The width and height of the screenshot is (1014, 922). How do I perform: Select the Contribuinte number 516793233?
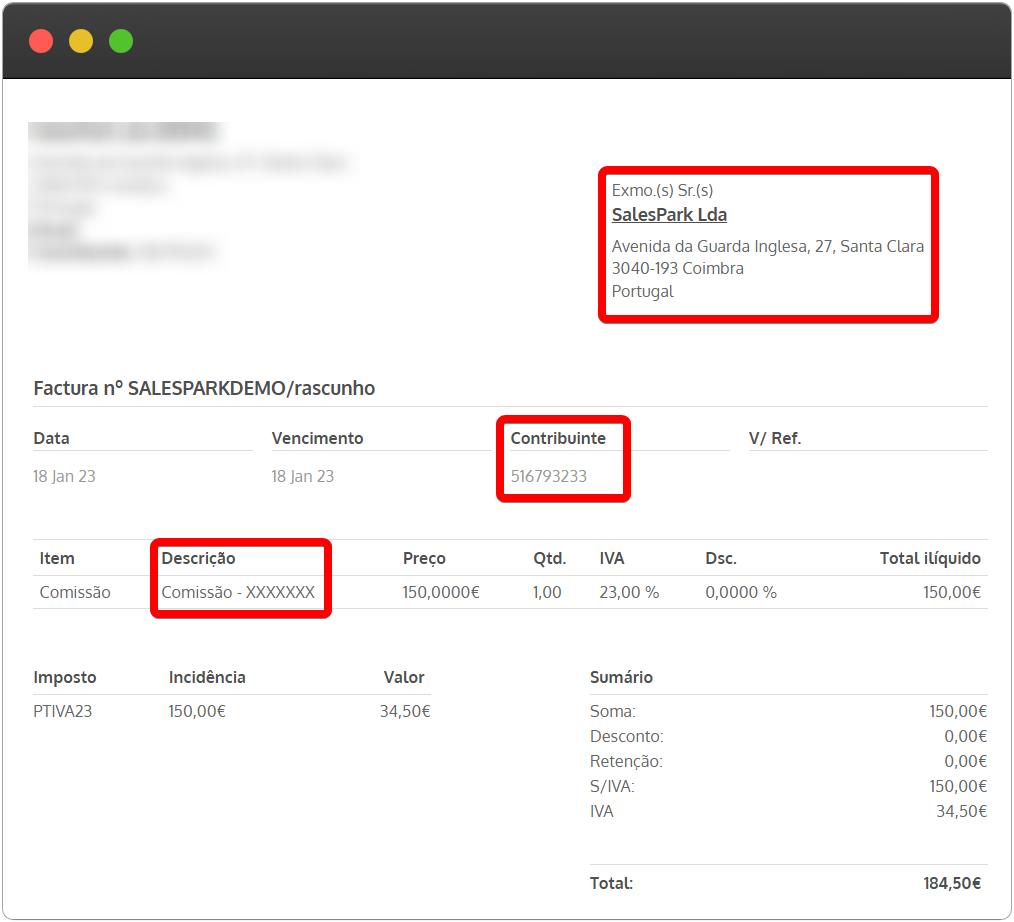click(548, 476)
